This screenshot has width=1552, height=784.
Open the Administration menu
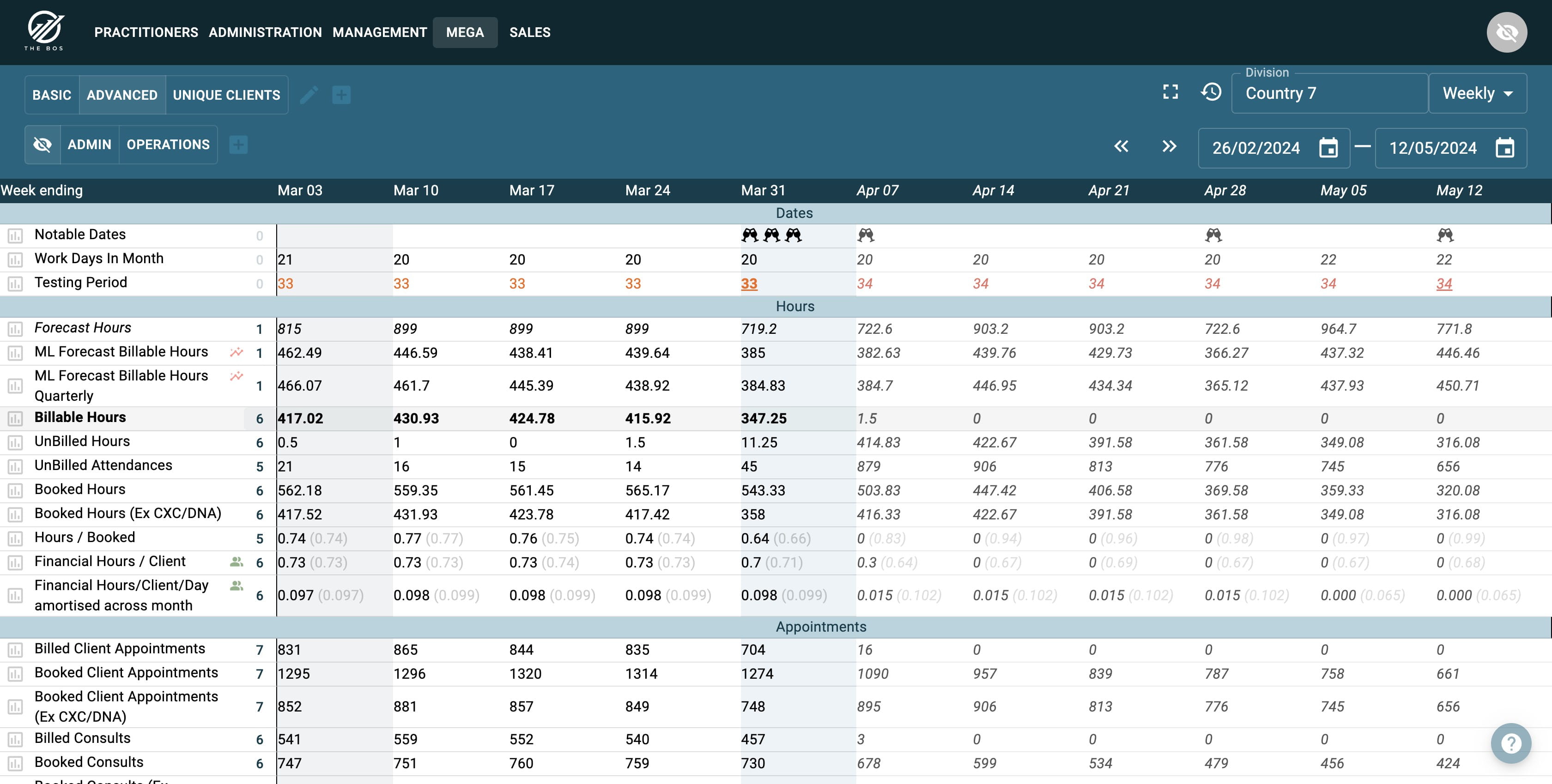[x=265, y=32]
